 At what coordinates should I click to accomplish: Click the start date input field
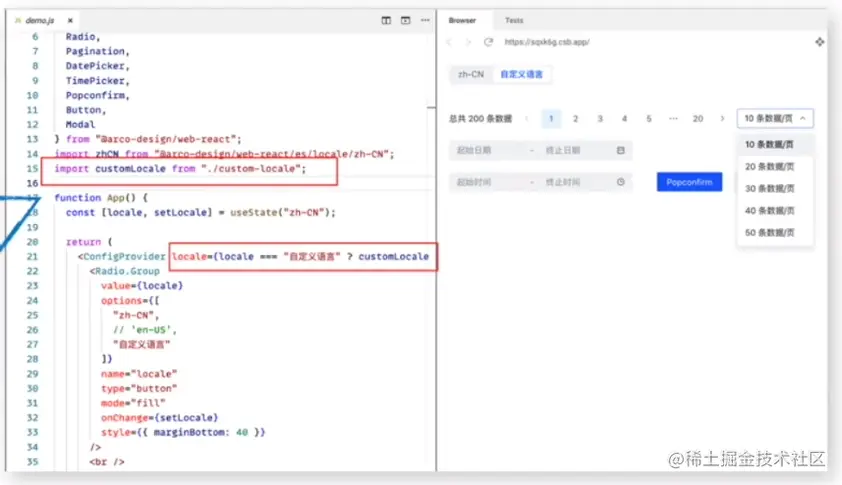click(x=489, y=150)
